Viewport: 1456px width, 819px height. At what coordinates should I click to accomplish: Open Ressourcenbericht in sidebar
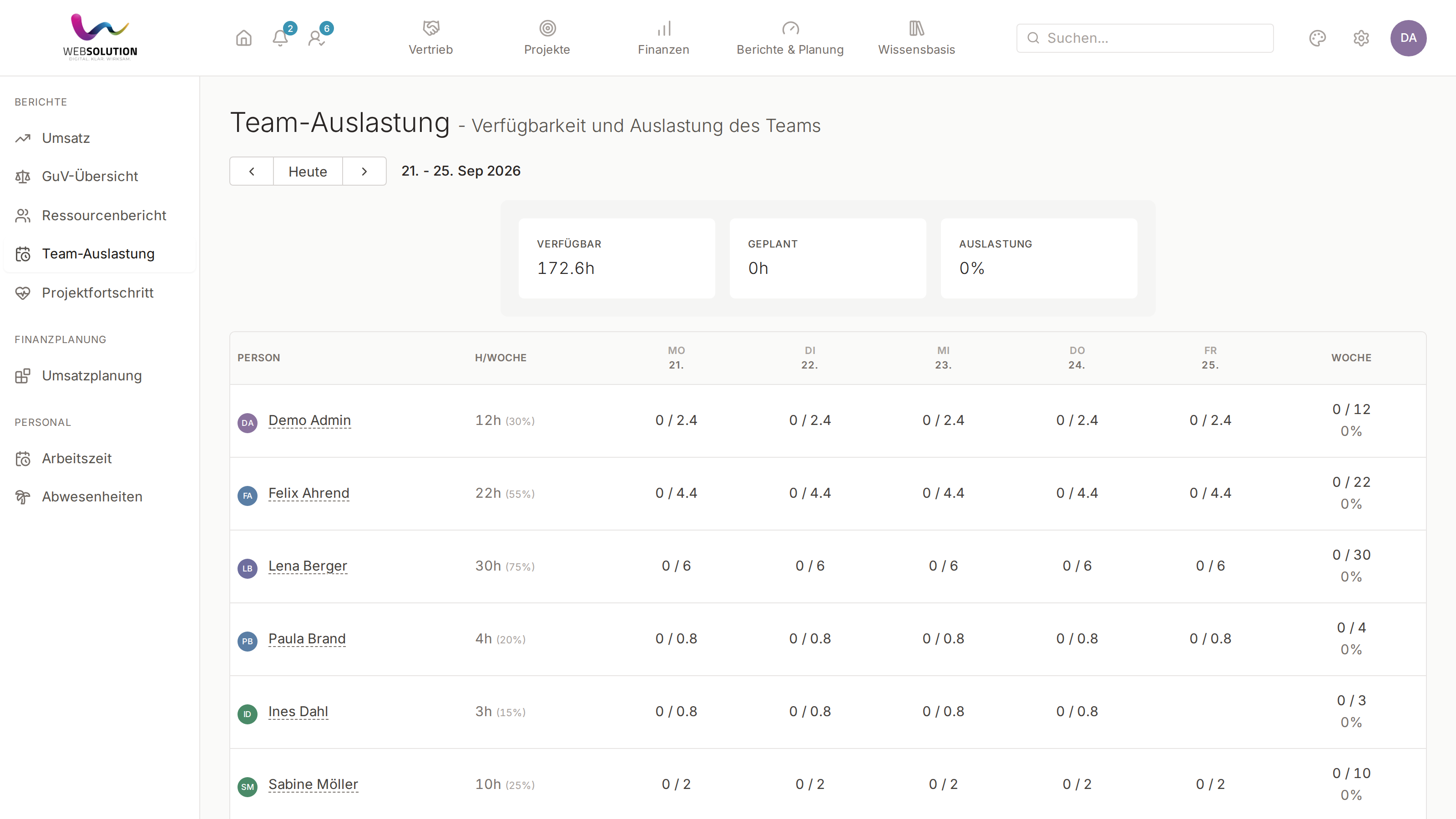[100, 215]
